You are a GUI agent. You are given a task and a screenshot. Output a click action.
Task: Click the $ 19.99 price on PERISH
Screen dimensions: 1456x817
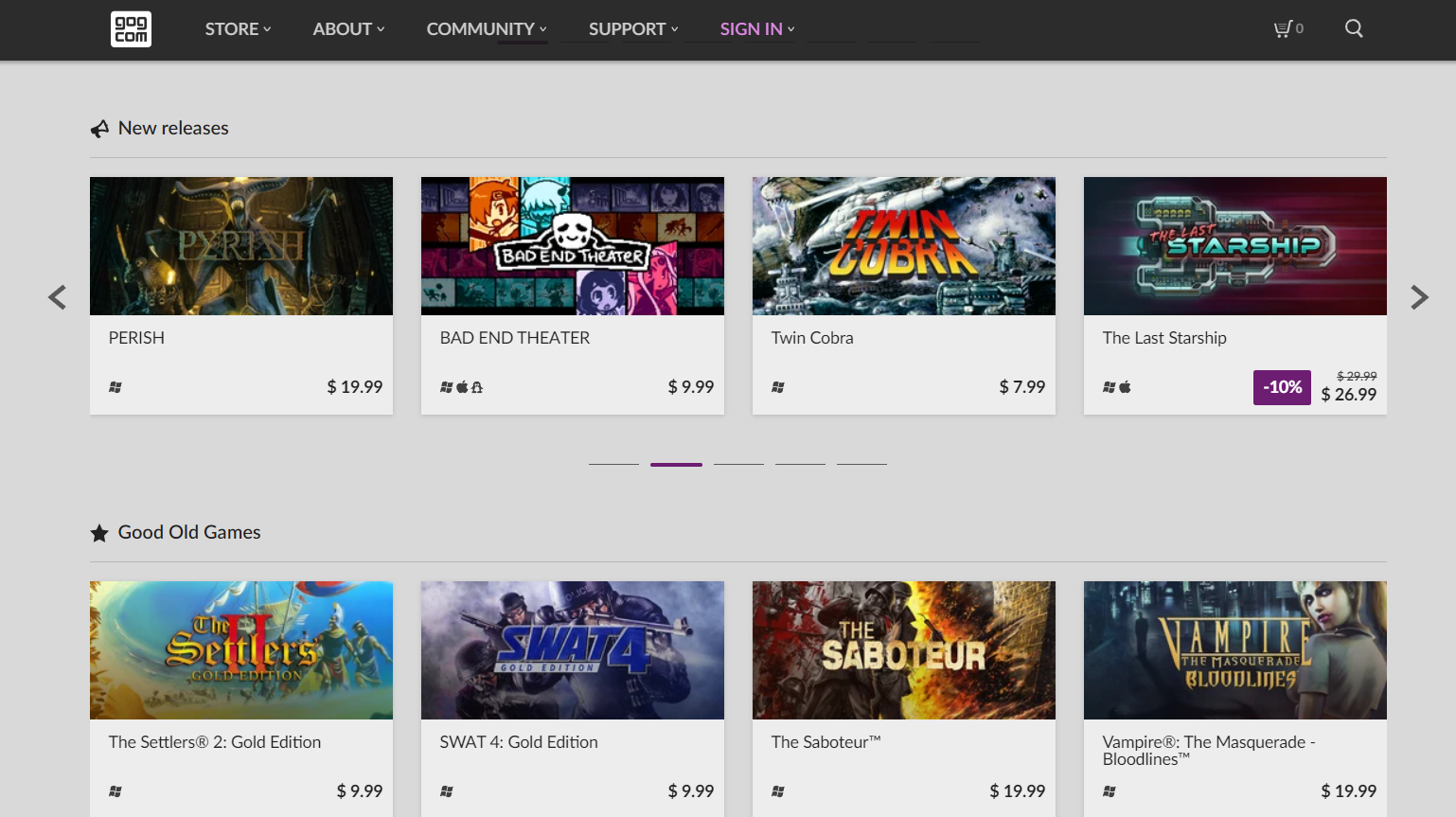pyautogui.click(x=355, y=387)
